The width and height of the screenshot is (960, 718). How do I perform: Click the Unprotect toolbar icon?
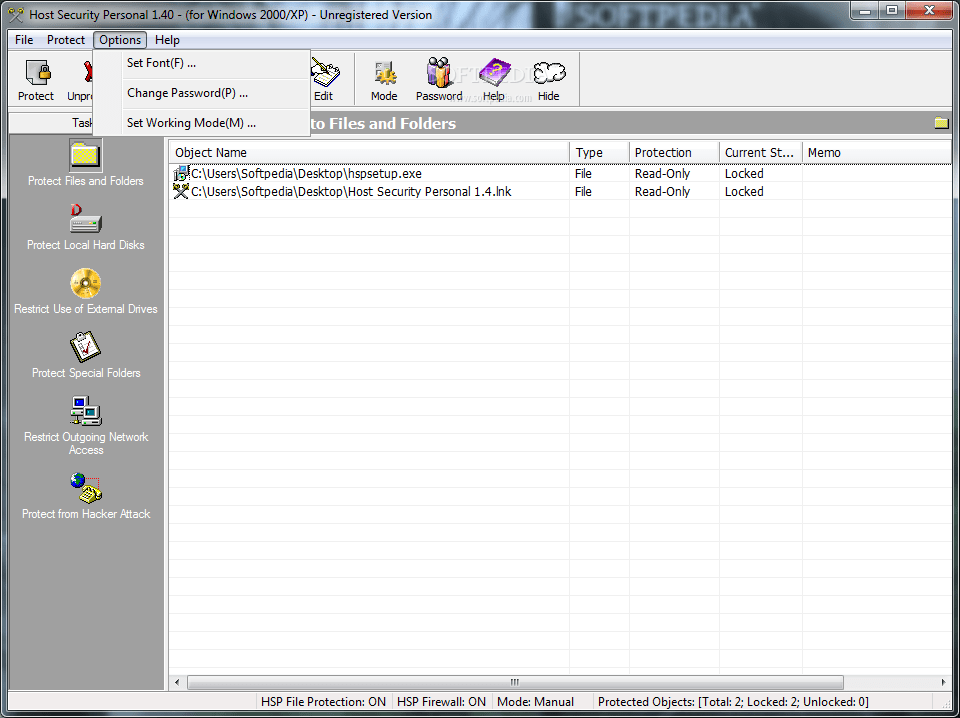pyautogui.click(x=88, y=73)
